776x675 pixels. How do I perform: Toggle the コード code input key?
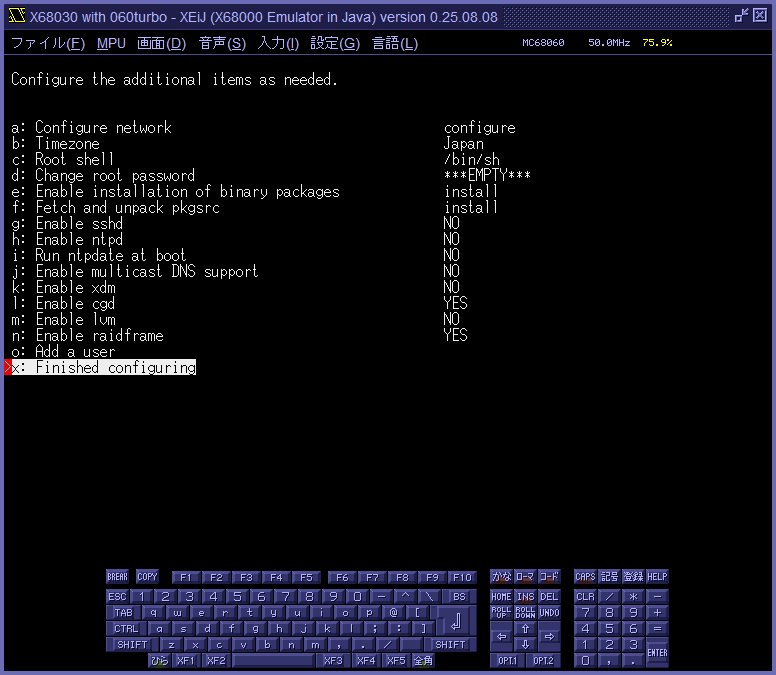point(549,577)
